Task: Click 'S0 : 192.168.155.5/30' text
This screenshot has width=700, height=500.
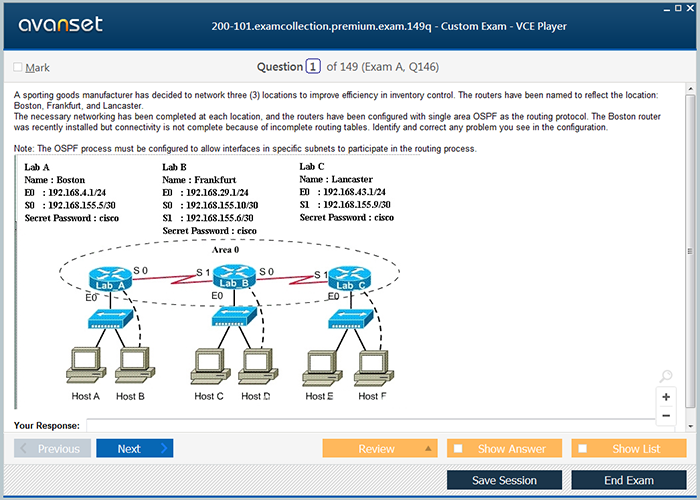Action: pos(70,205)
